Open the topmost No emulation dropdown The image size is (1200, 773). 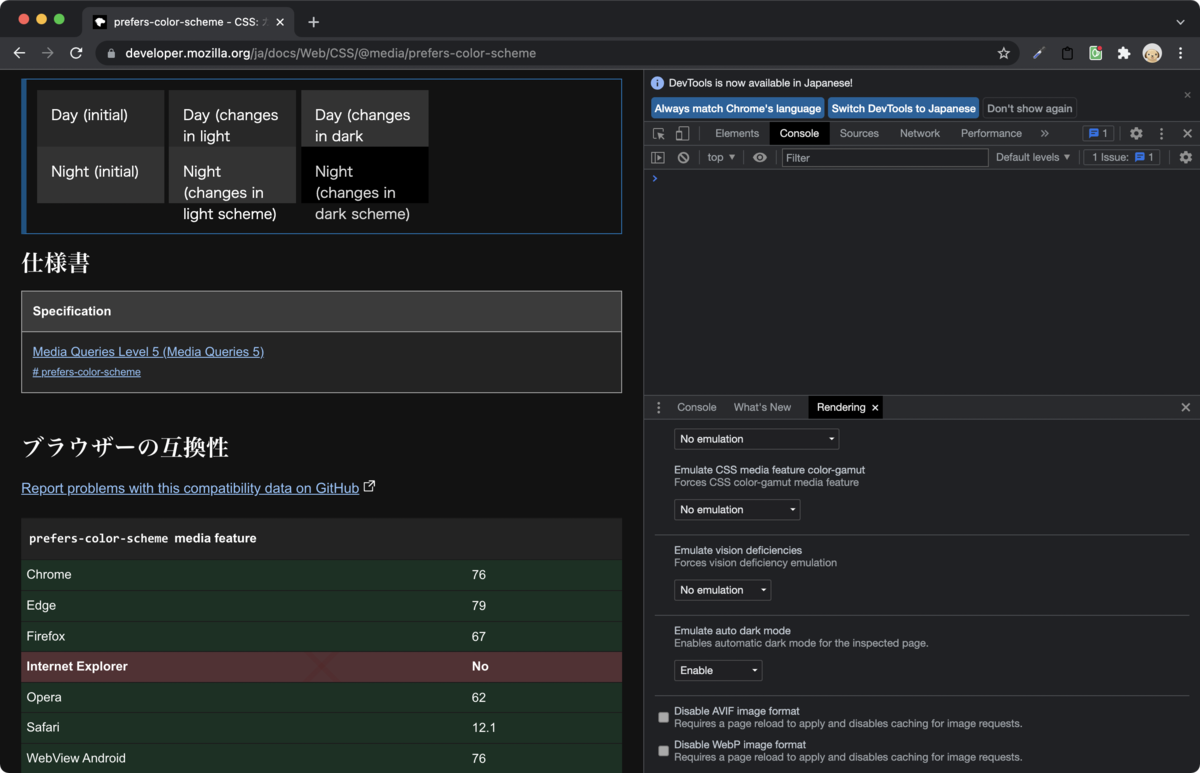point(756,439)
